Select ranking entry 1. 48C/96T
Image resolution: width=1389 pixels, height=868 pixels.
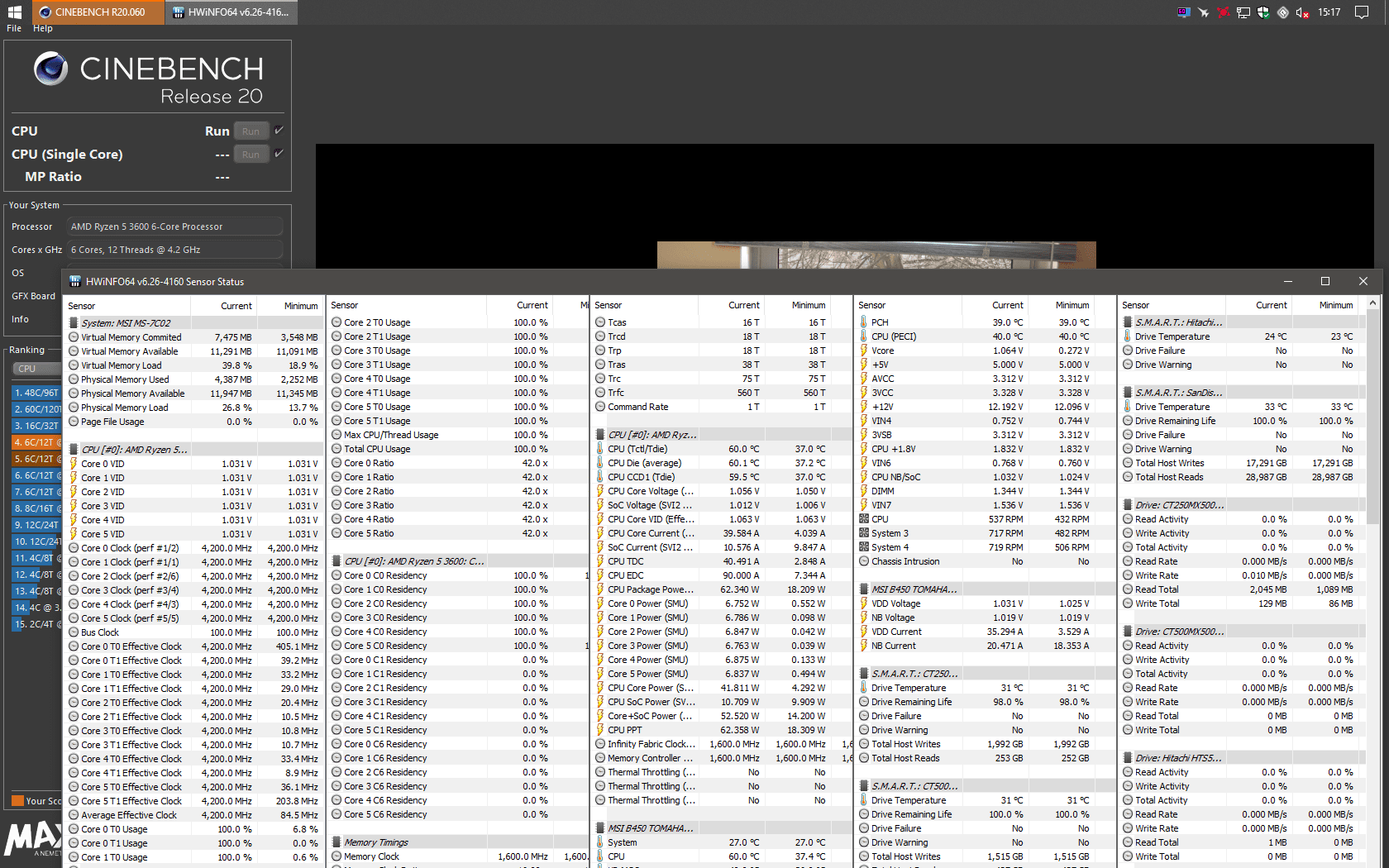[x=36, y=393]
